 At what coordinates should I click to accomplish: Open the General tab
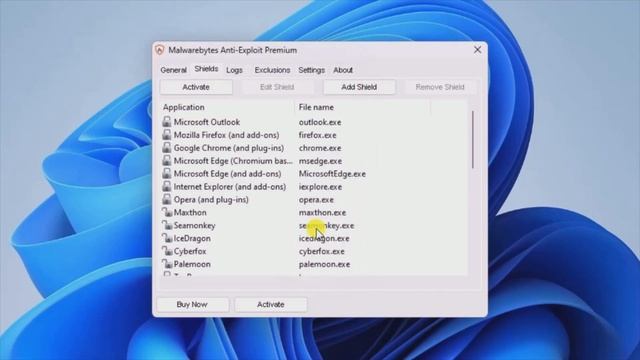click(x=173, y=70)
